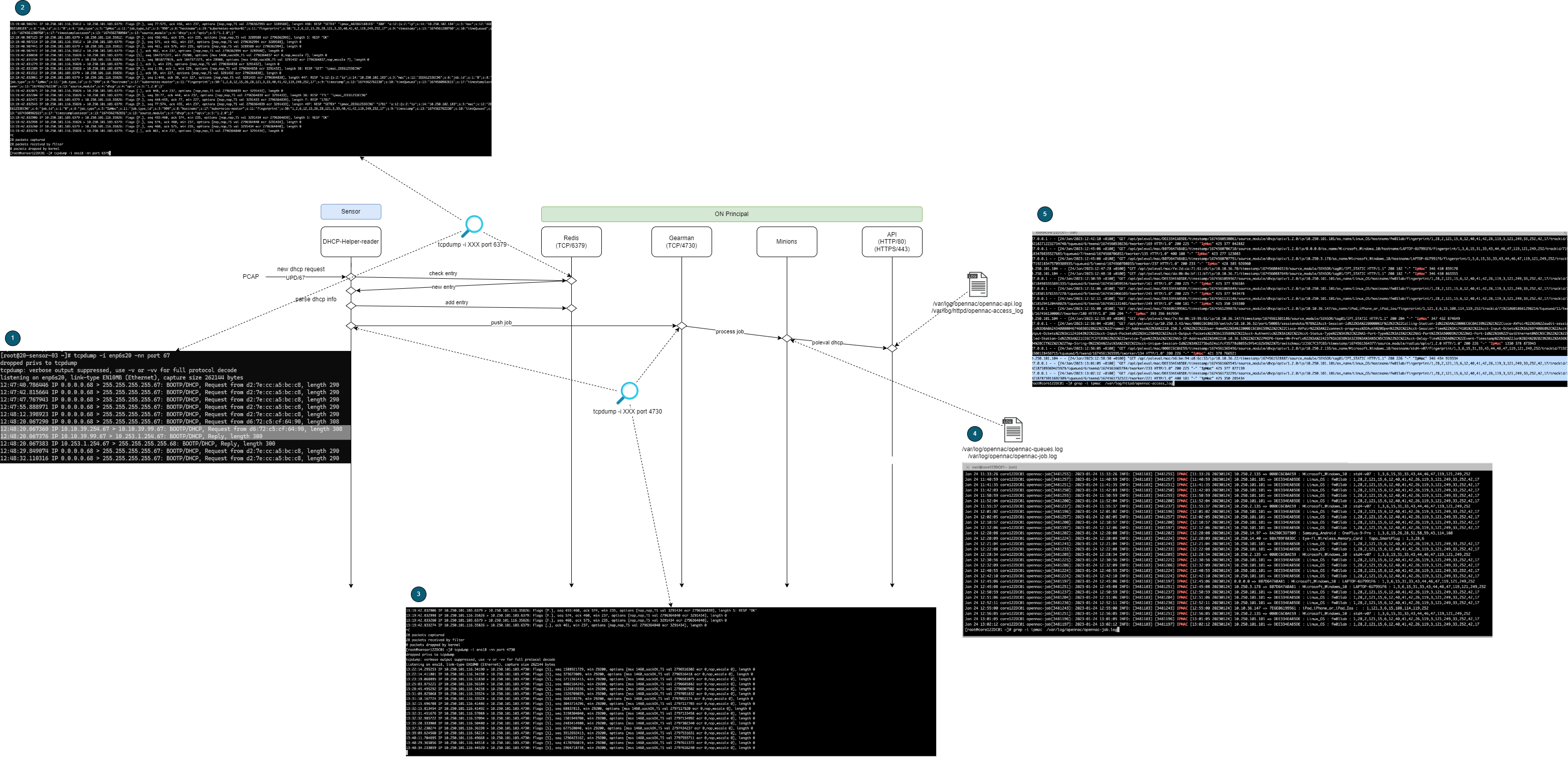Click the 'listening on enp6s20' line in terminal 1
Viewport: 1568px width, 757px height.
[122, 377]
